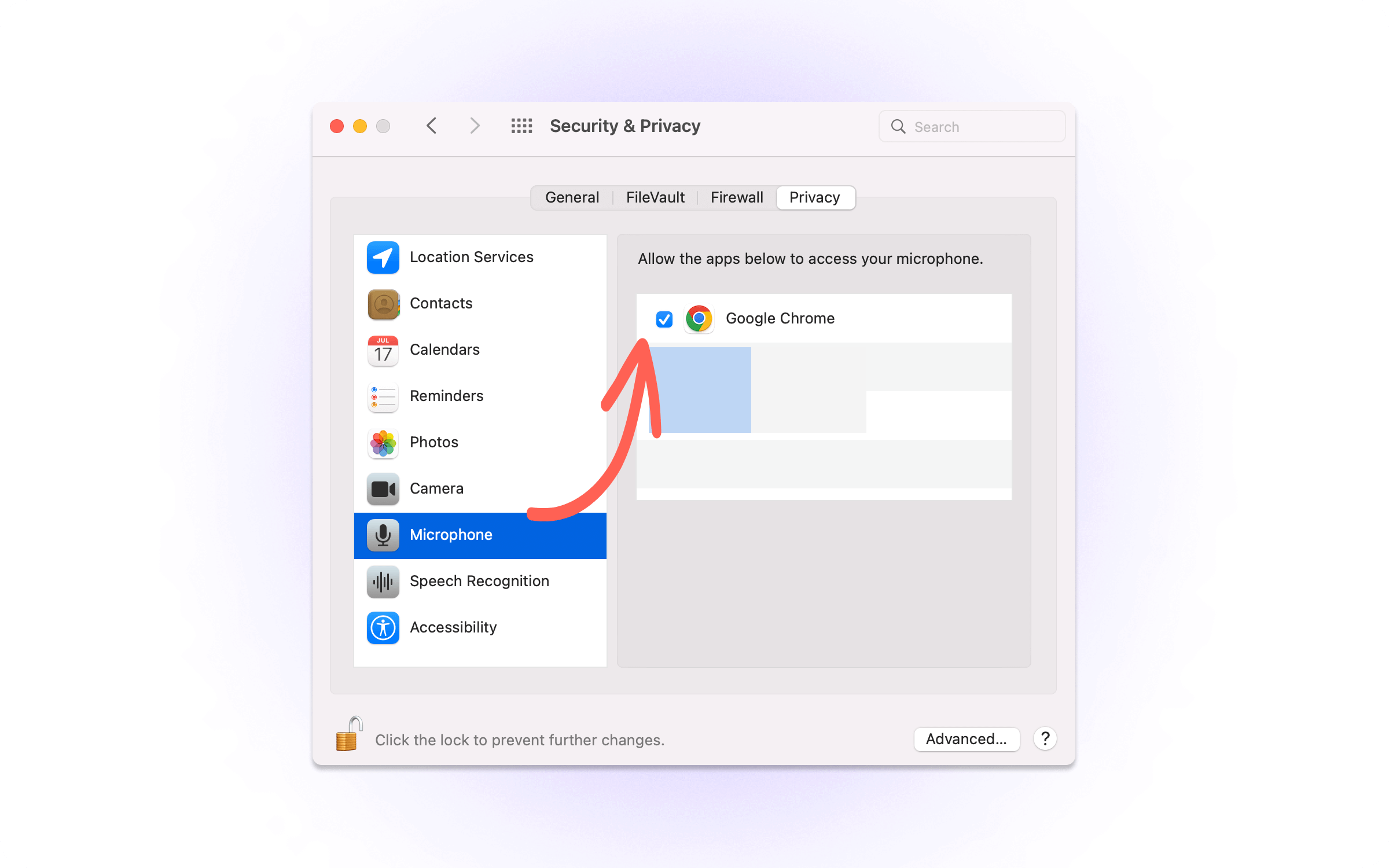Select Speech Recognition label in list
This screenshot has width=1389, height=868.
point(479,581)
